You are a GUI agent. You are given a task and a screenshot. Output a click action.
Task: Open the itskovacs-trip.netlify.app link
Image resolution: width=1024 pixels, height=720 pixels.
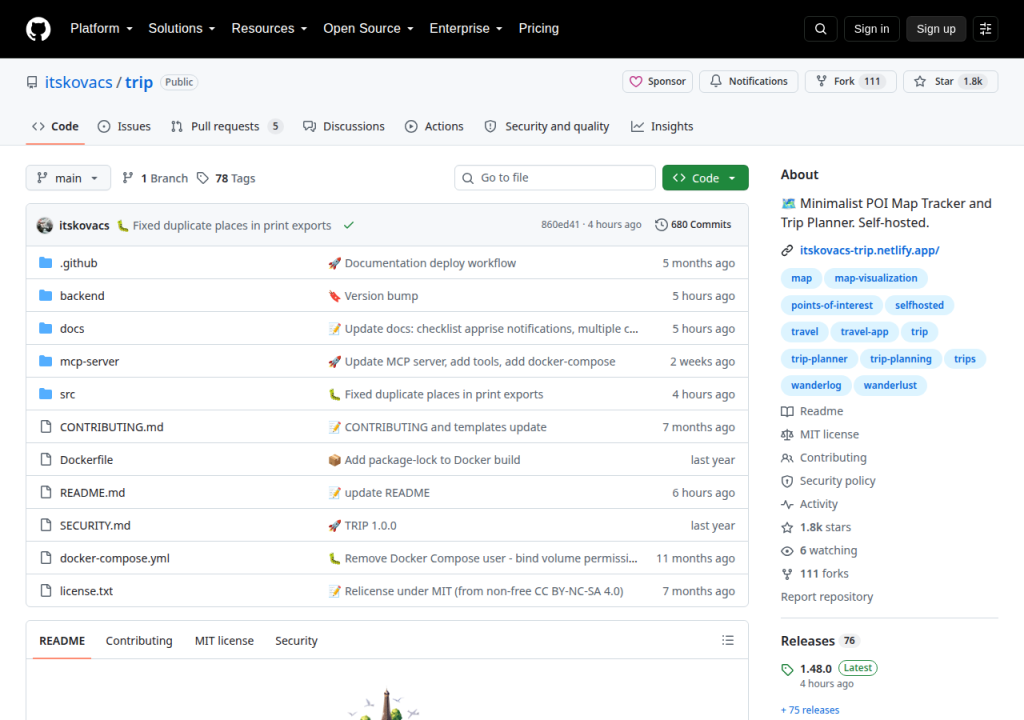(x=869, y=250)
